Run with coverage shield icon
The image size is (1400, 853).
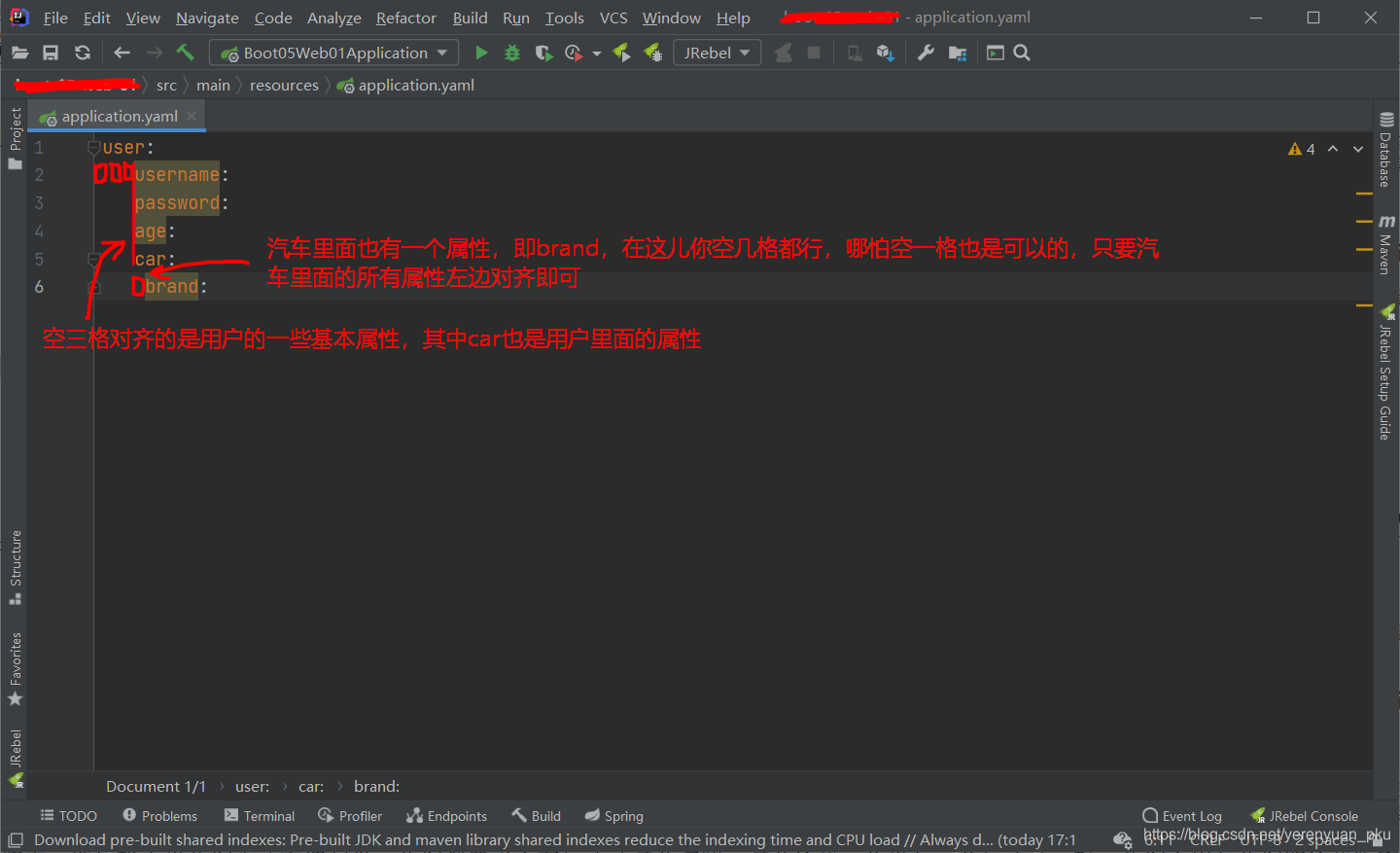(543, 53)
